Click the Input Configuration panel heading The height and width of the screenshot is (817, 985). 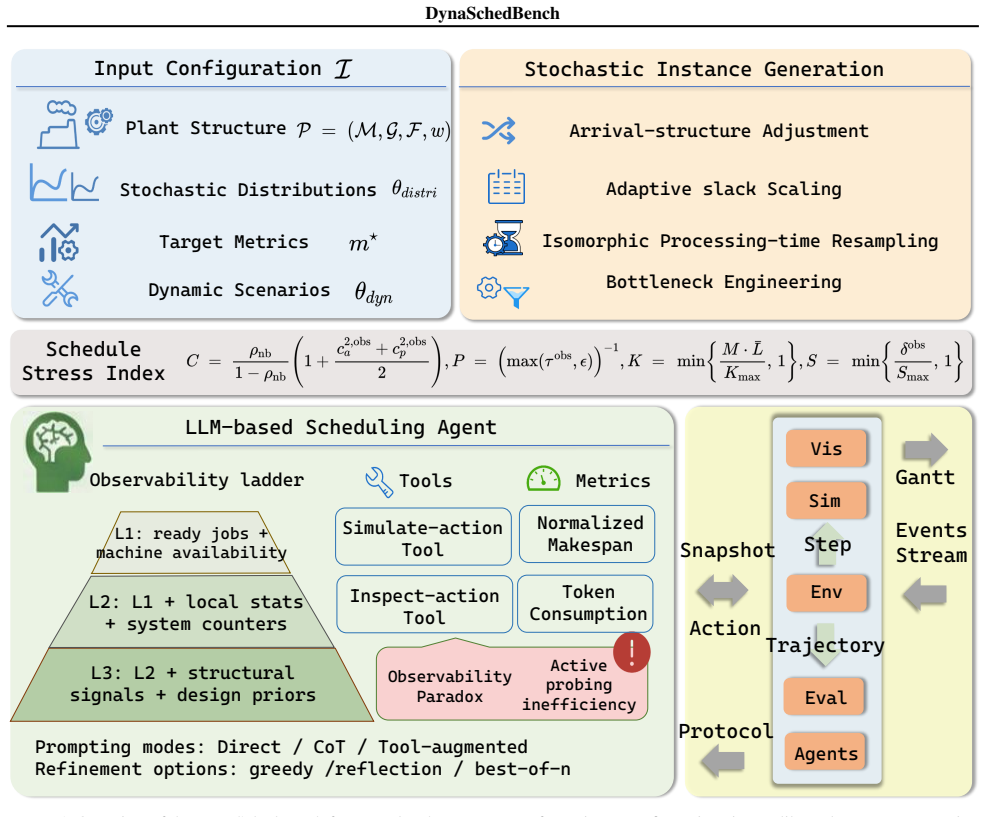click(x=222, y=68)
